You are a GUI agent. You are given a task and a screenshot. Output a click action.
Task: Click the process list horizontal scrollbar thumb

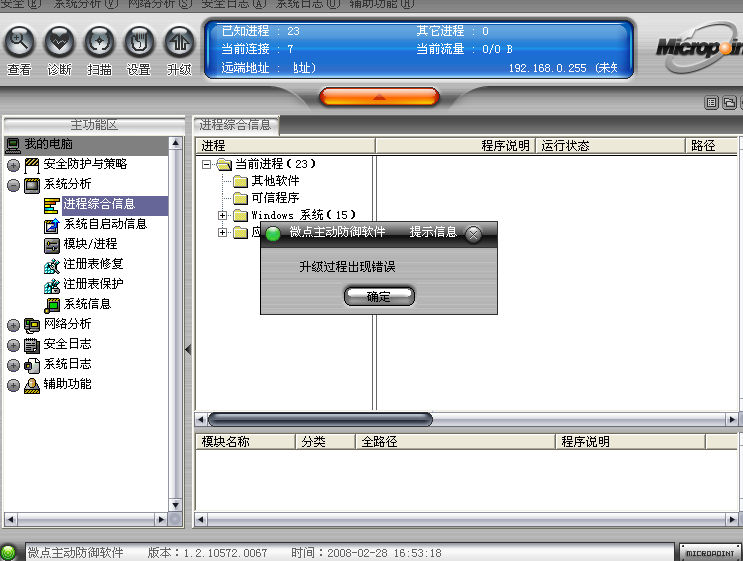(320, 419)
